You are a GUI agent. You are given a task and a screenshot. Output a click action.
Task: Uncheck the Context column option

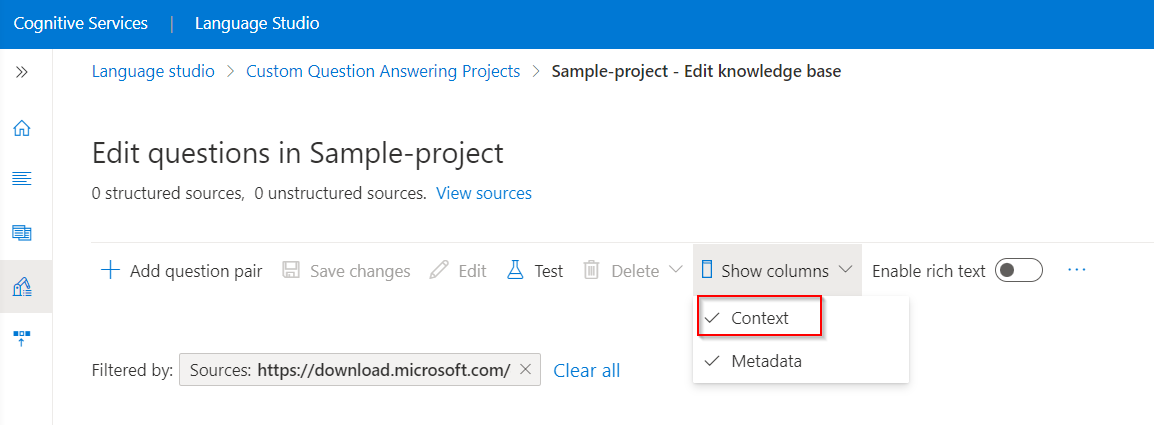coord(759,318)
